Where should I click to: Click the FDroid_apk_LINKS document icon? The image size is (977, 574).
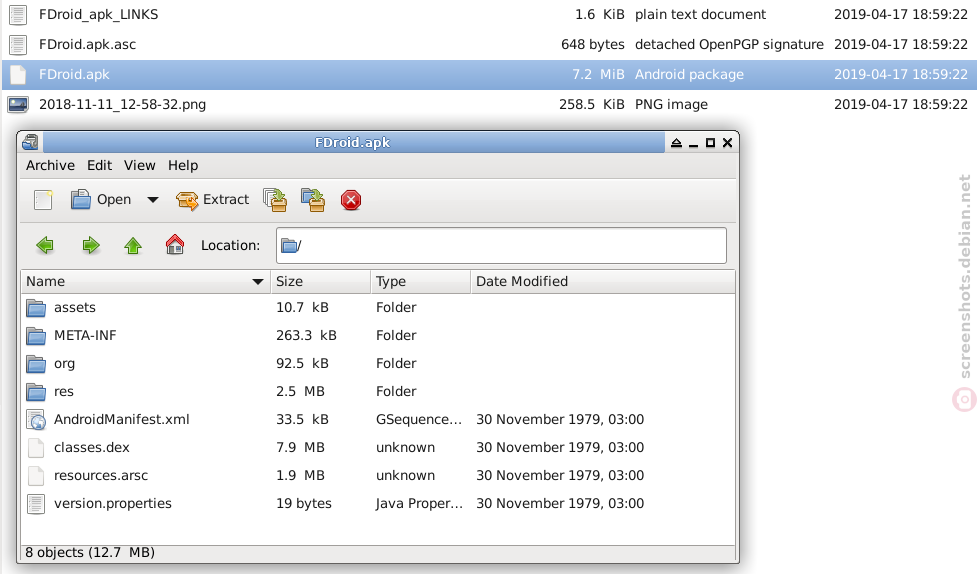click(18, 15)
